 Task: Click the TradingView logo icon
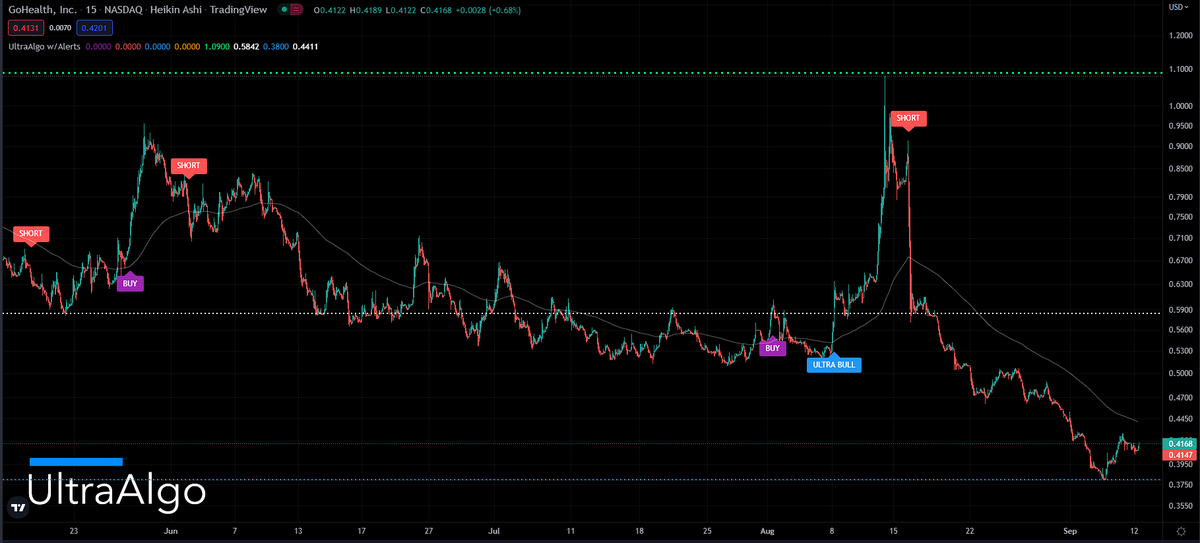click(x=17, y=508)
